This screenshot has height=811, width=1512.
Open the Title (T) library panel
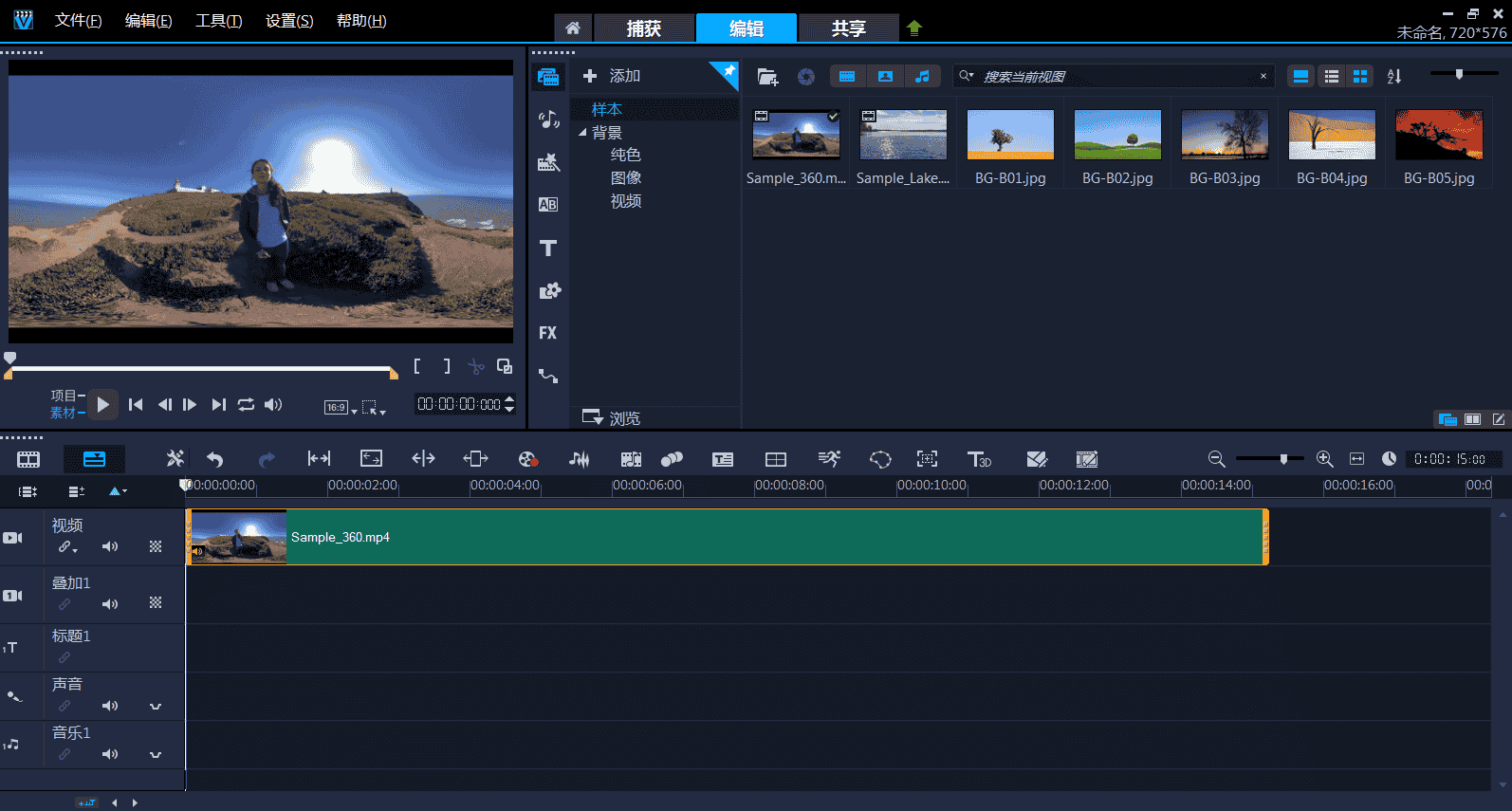tap(548, 249)
